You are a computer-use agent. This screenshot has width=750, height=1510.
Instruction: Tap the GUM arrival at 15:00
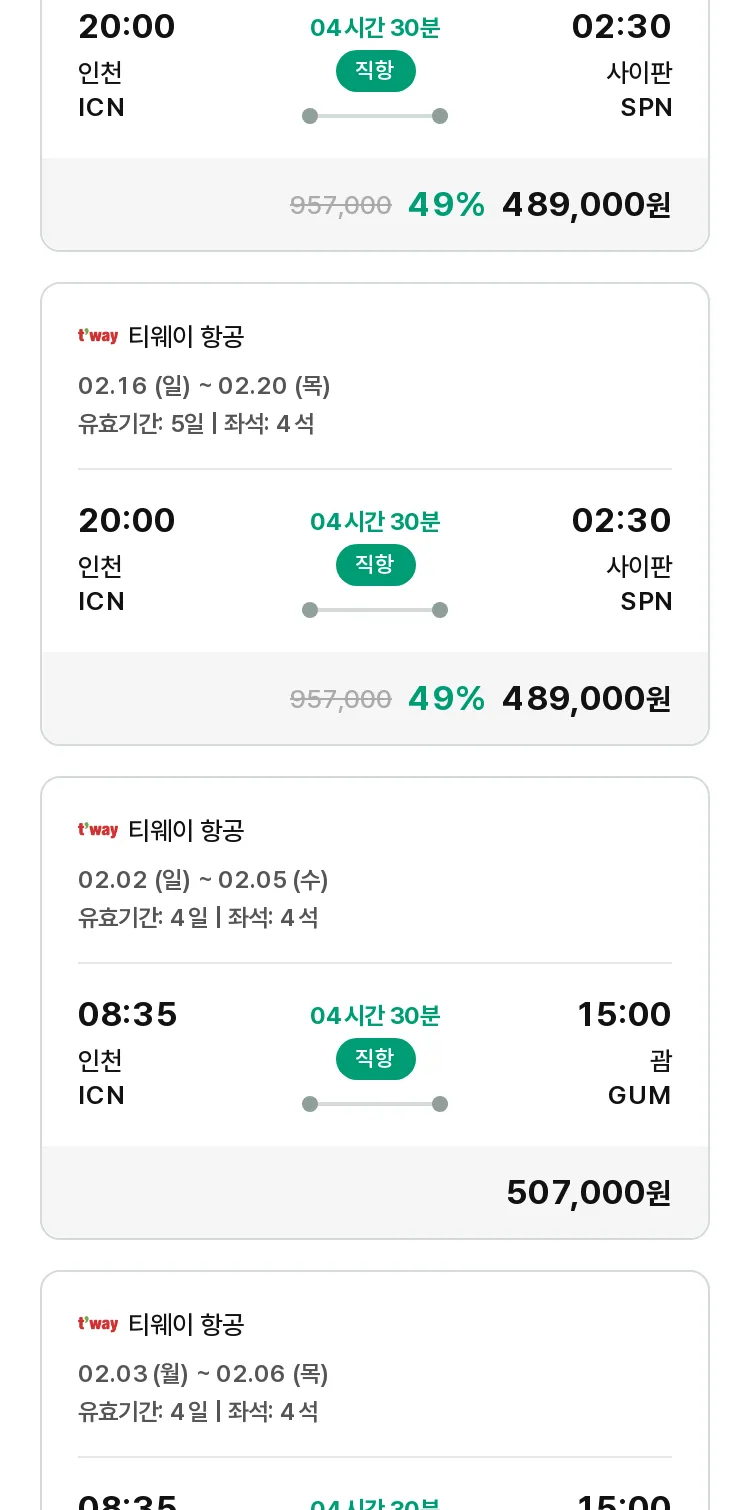coord(640,1096)
